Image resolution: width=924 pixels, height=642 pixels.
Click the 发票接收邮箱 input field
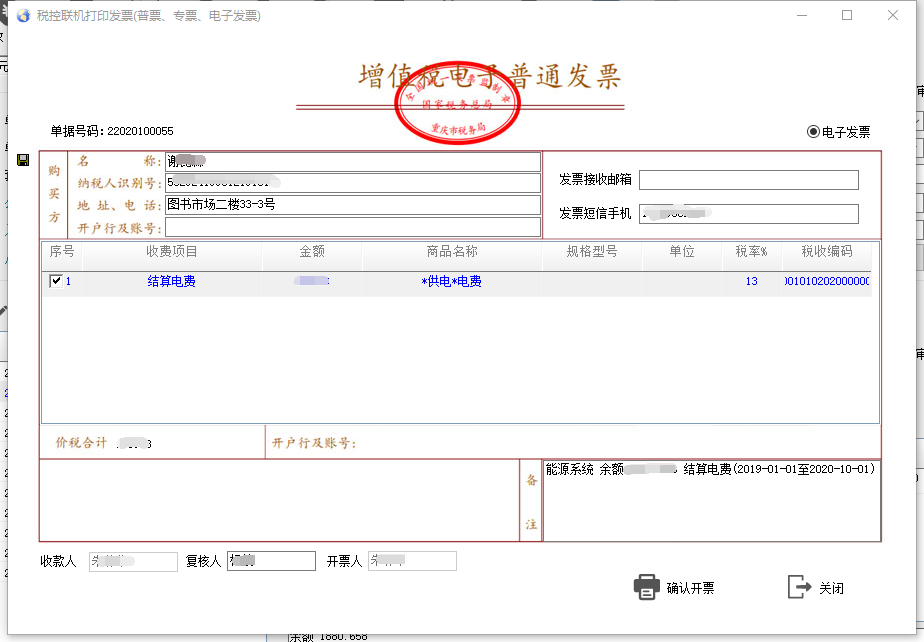pyautogui.click(x=748, y=180)
